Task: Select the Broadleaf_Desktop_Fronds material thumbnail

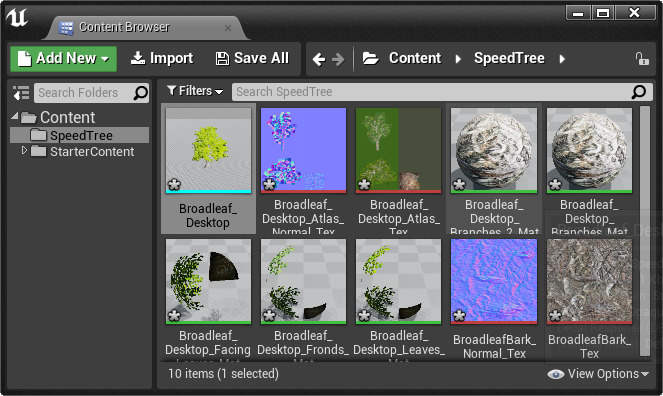Action: tap(304, 281)
